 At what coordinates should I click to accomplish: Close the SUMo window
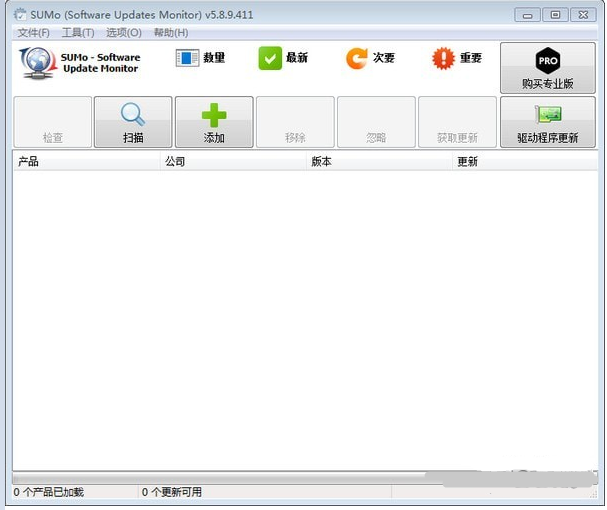[x=583, y=15]
